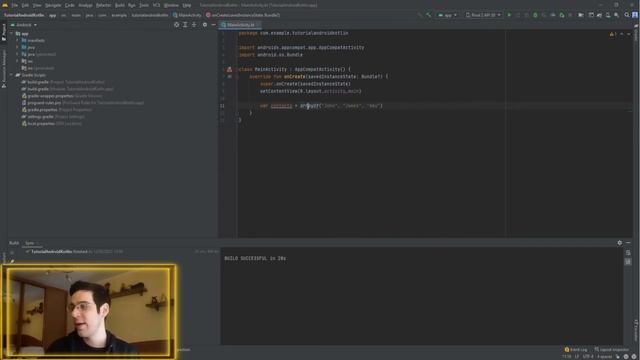Viewport: 640px width, 360px height.
Task: Click the 'contacts' variable in code
Action: tap(281, 106)
